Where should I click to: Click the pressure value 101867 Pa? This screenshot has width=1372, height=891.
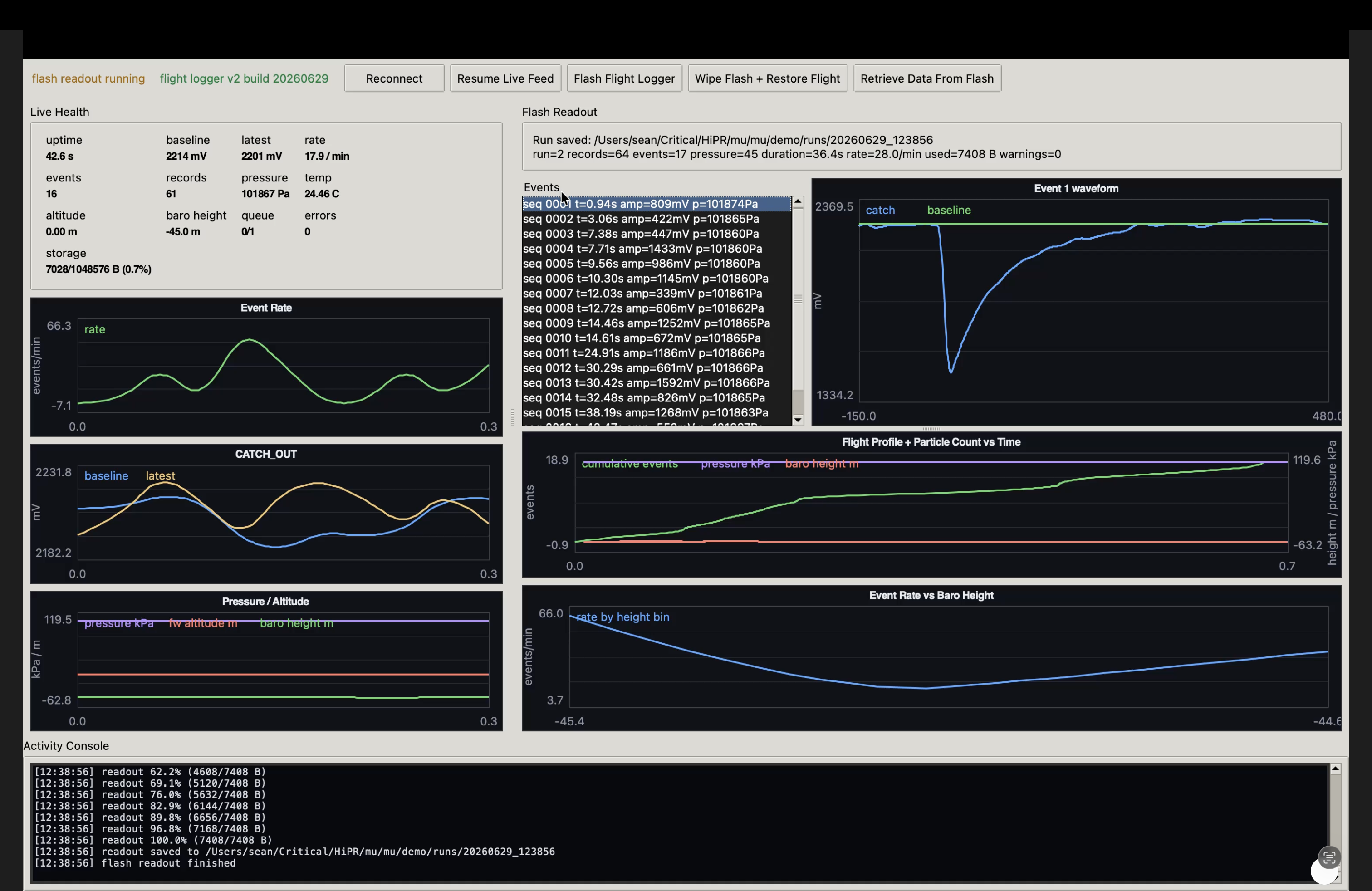point(265,194)
